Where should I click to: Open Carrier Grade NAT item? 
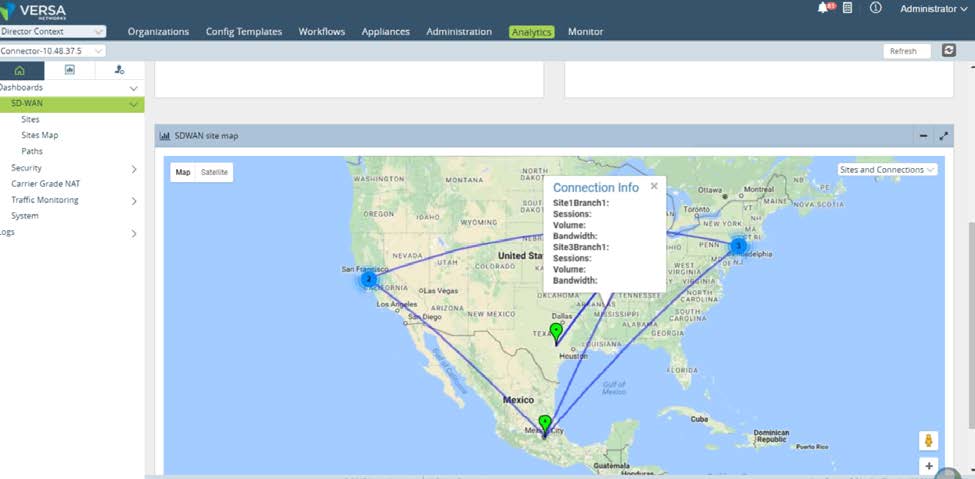point(45,184)
